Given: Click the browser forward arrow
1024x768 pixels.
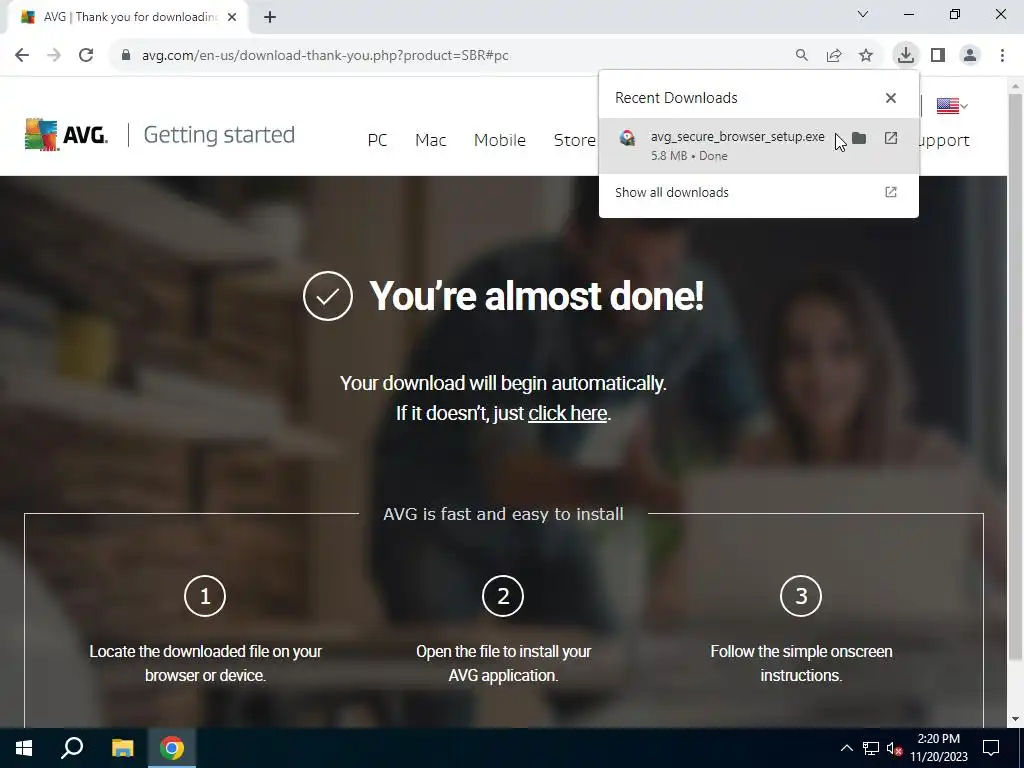Looking at the screenshot, I should coord(54,56).
